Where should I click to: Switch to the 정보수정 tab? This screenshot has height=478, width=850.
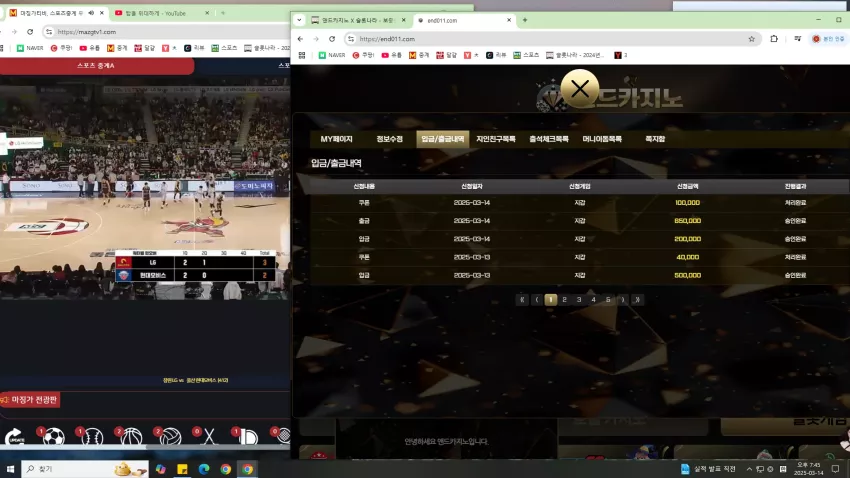point(389,139)
